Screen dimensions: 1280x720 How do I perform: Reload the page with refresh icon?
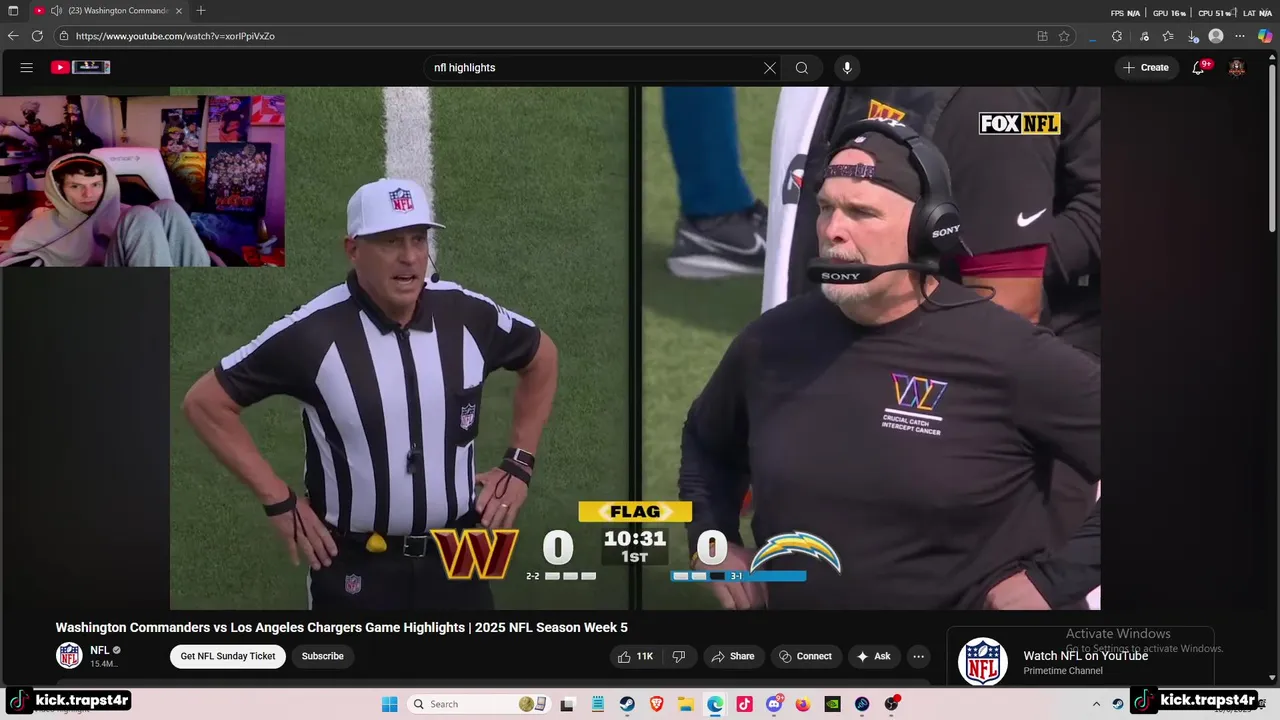point(37,36)
